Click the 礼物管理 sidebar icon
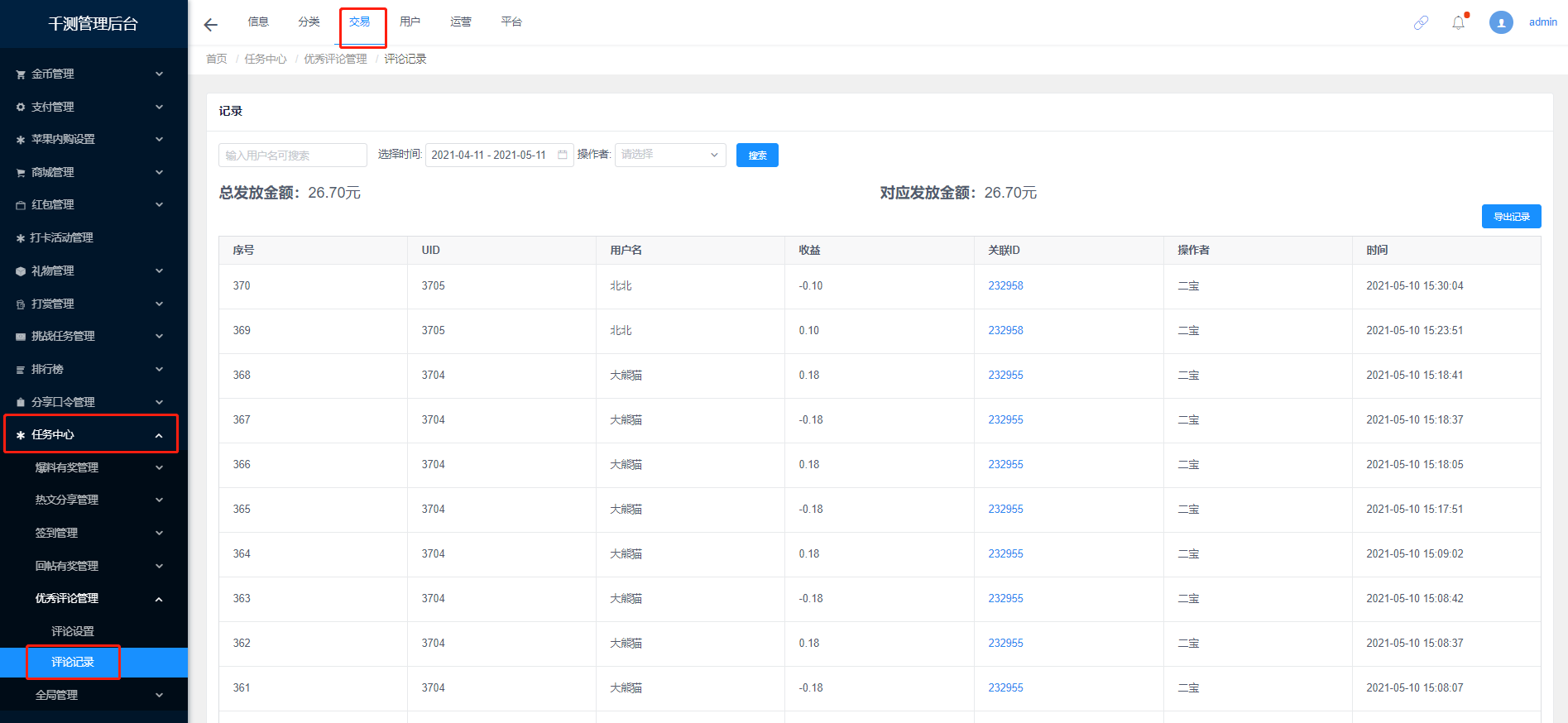Screen dimensions: 1568x723 coord(21,271)
